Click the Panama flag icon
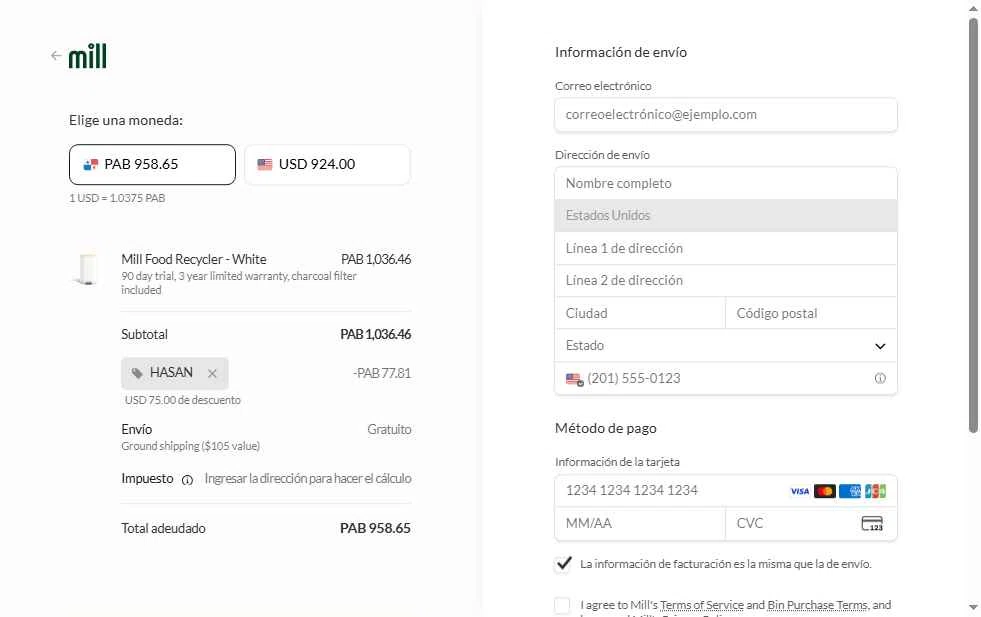Image resolution: width=981 pixels, height=617 pixels. [x=91, y=165]
